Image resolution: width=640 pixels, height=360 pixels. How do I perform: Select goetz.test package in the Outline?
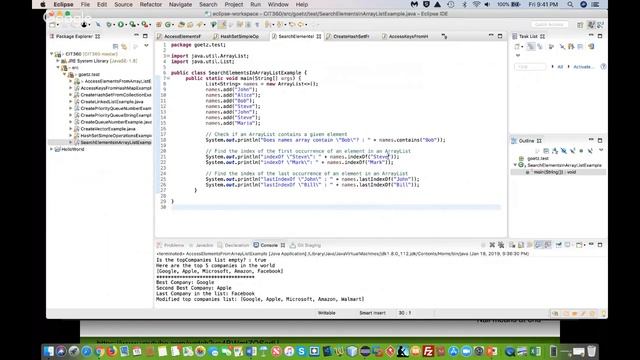coord(538,158)
